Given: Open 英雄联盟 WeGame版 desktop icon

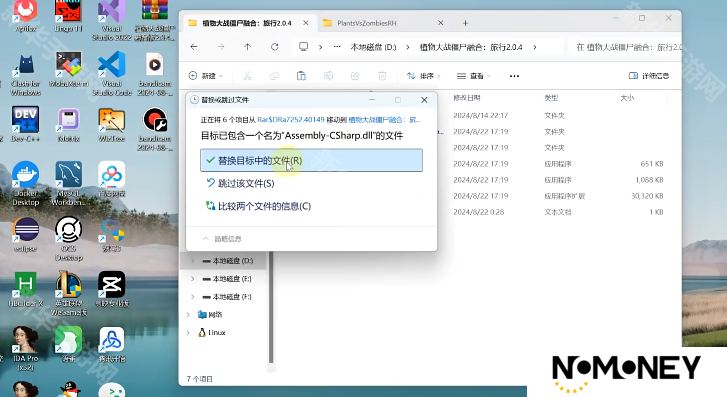Looking at the screenshot, I should [x=68, y=294].
